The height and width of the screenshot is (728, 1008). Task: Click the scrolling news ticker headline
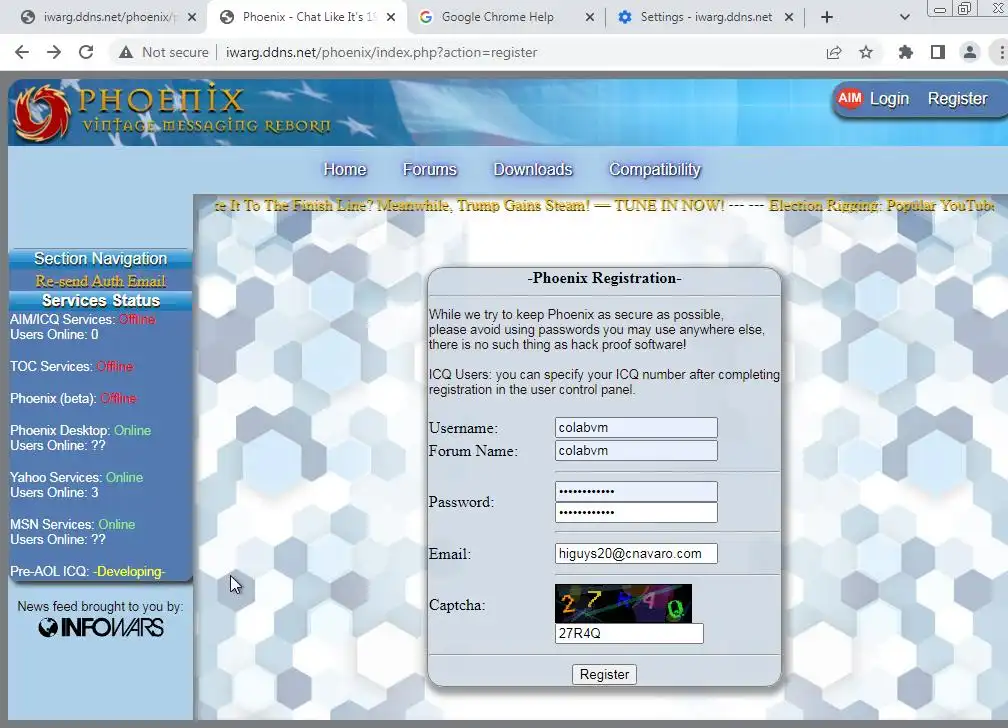(604, 206)
